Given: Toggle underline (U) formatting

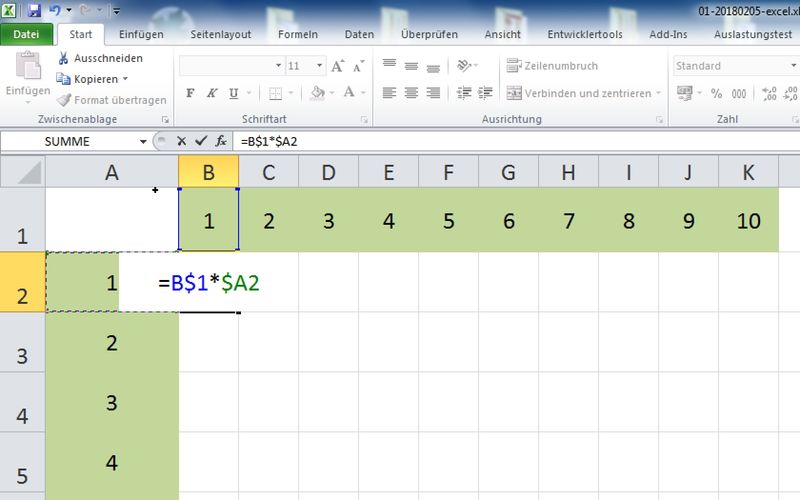Looking at the screenshot, I should (234, 93).
